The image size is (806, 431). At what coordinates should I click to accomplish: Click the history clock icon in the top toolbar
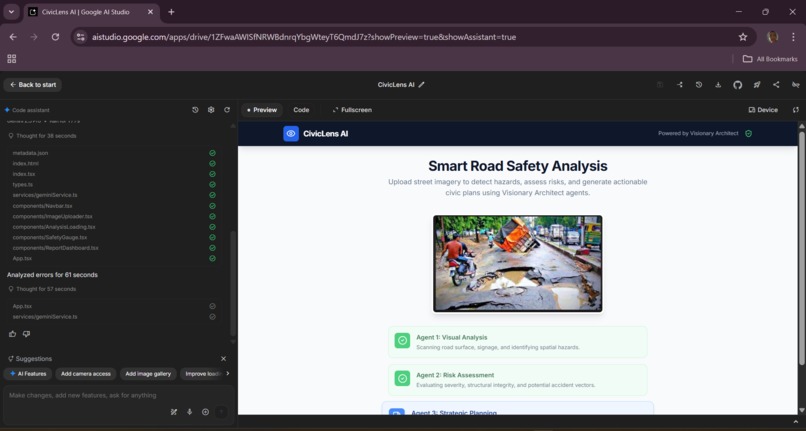pos(699,85)
